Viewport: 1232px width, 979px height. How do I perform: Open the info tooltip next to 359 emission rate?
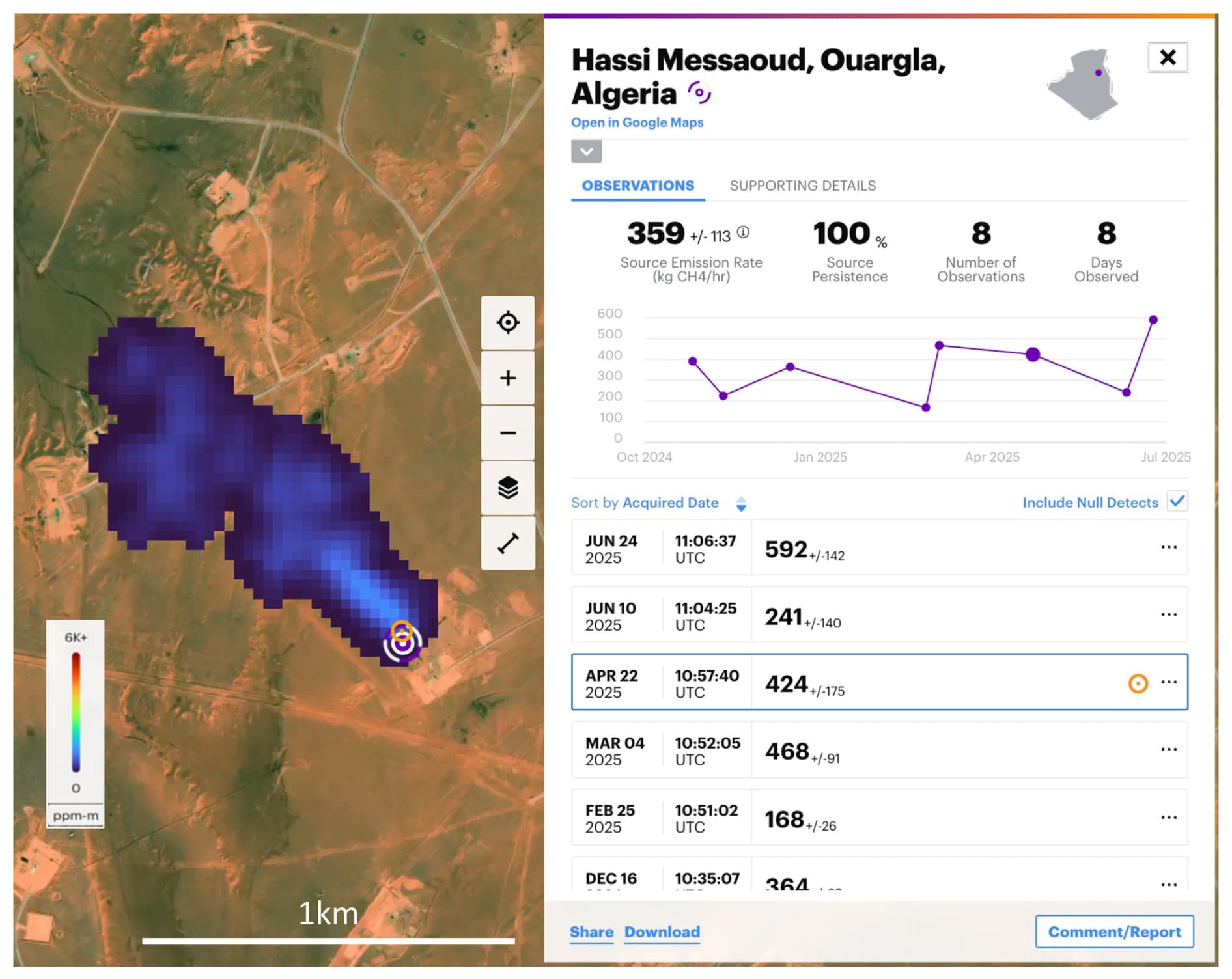[744, 231]
